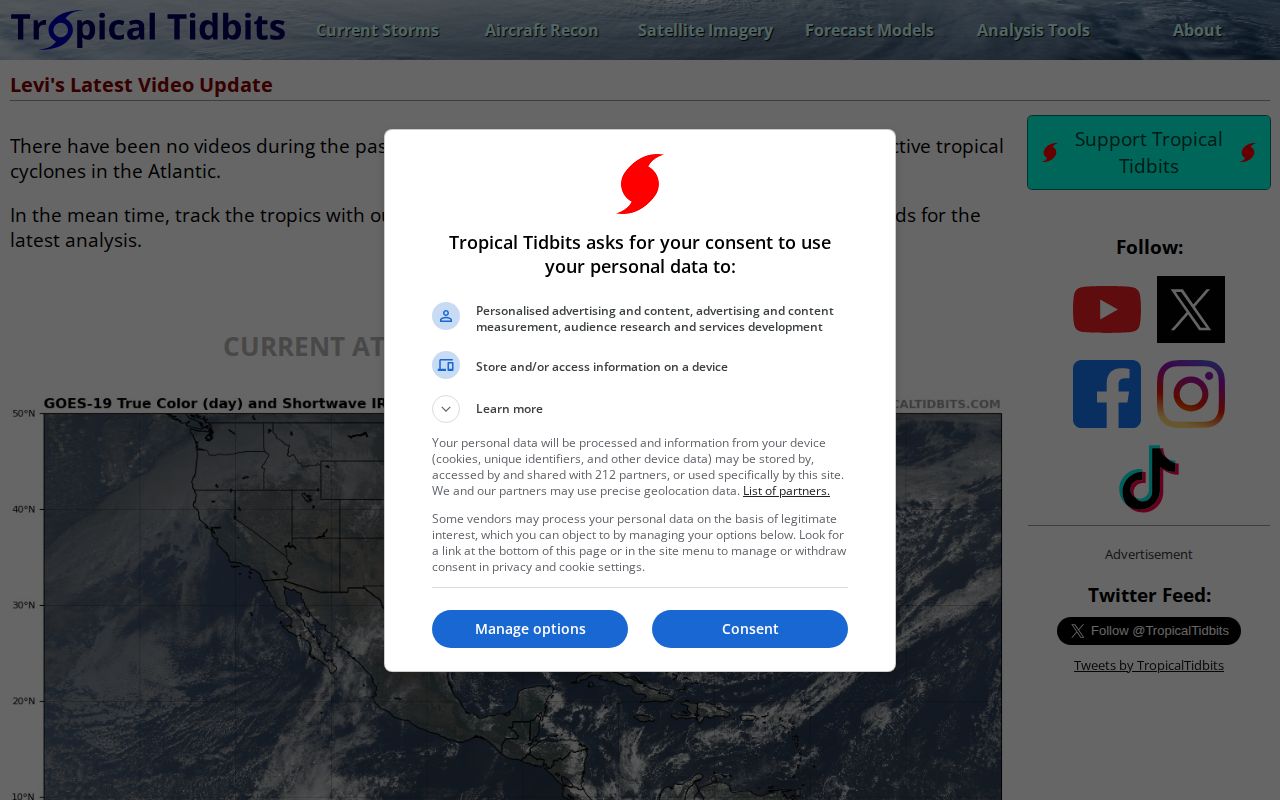The image size is (1280, 800).
Task: Open the YouTube channel icon
Action: click(1106, 310)
